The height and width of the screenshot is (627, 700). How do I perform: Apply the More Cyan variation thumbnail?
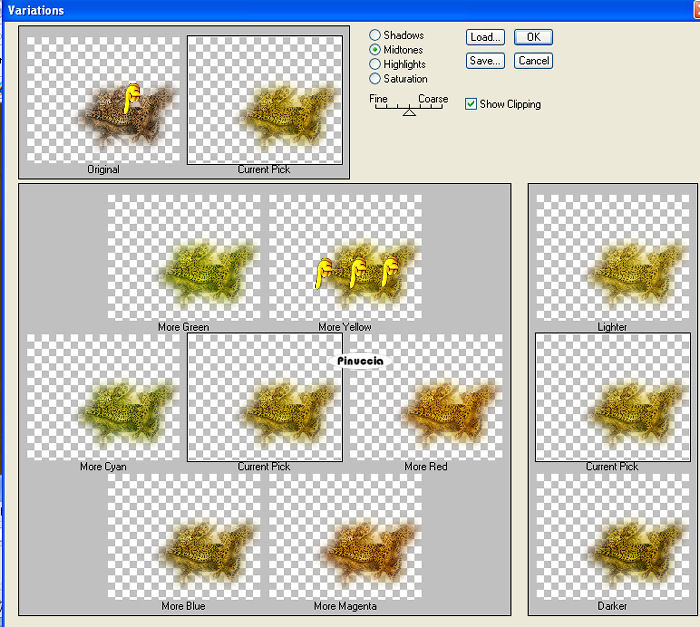click(103, 397)
